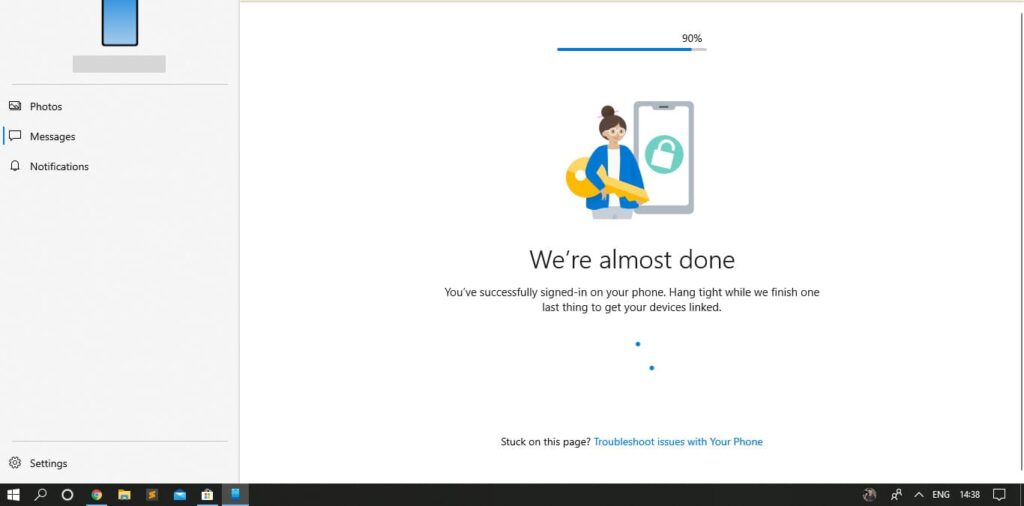Select Messages in the left sidebar
The width and height of the screenshot is (1024, 506).
[x=51, y=137]
